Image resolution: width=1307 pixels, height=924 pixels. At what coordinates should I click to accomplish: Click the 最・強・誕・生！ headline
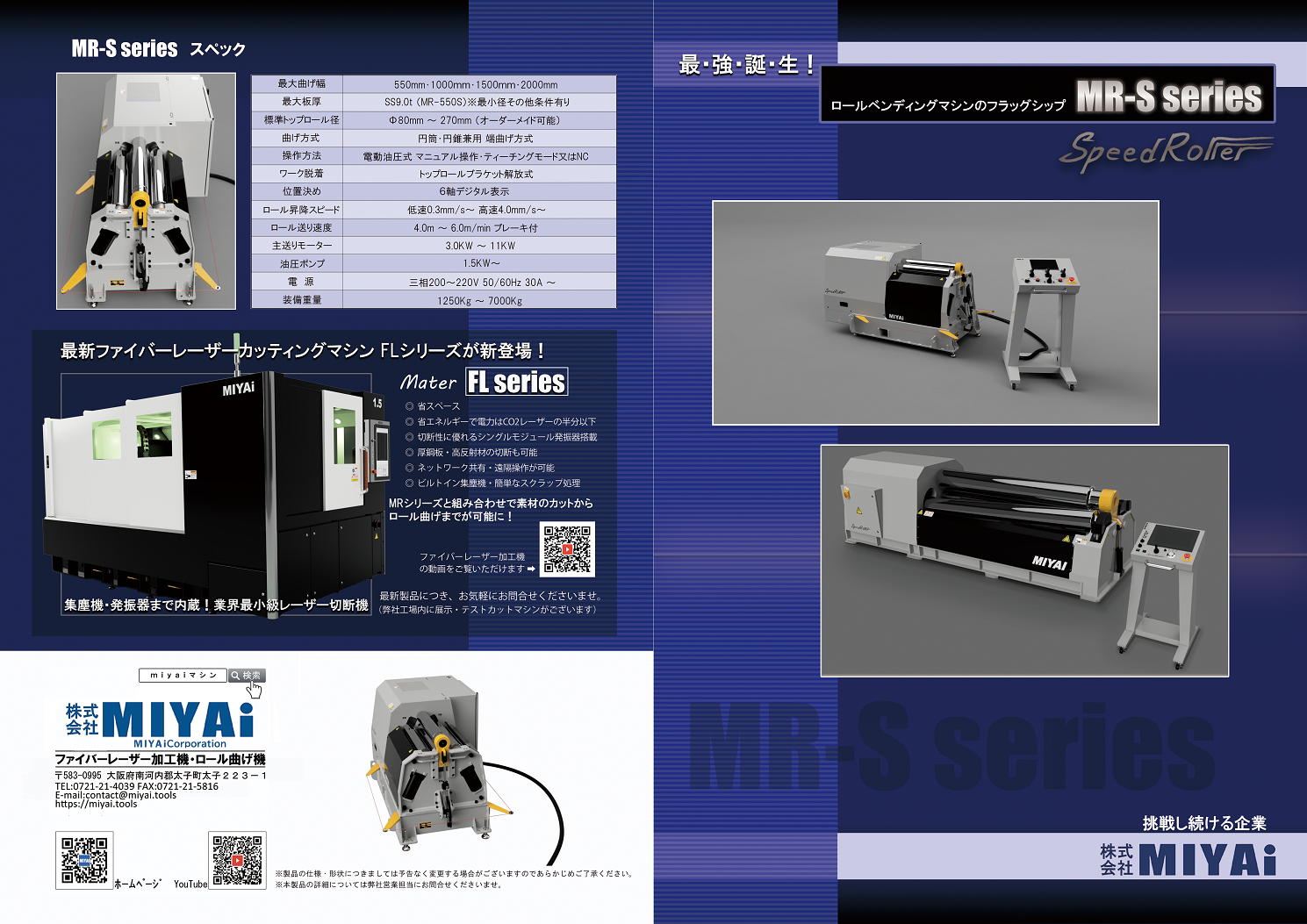746,65
